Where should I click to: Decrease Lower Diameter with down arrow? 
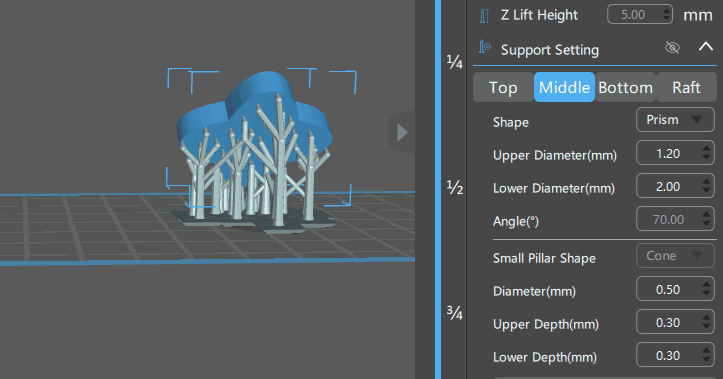706,191
